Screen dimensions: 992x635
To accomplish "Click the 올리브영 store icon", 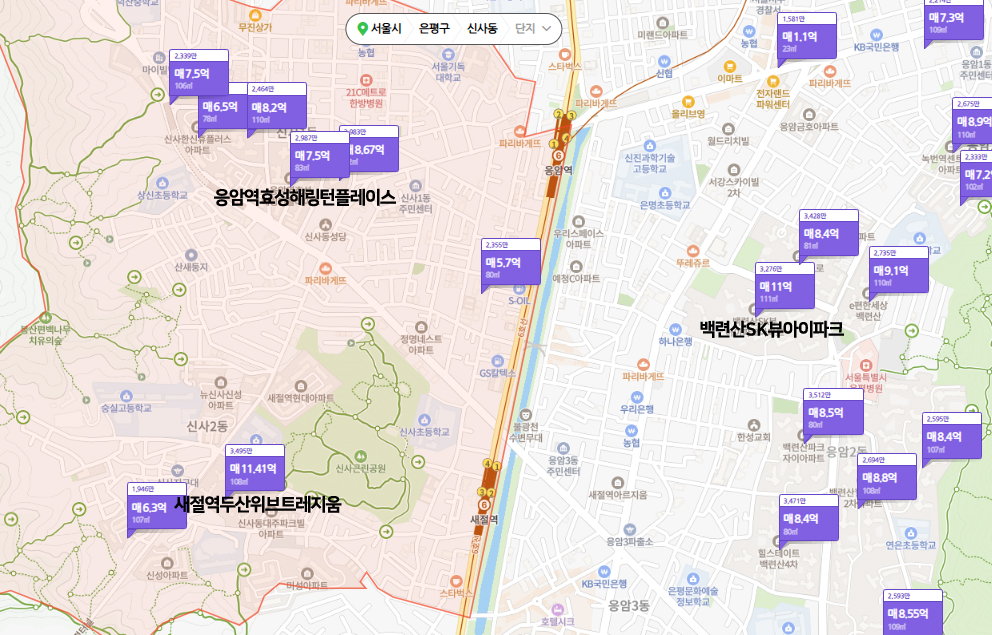I will pyautogui.click(x=688, y=102).
